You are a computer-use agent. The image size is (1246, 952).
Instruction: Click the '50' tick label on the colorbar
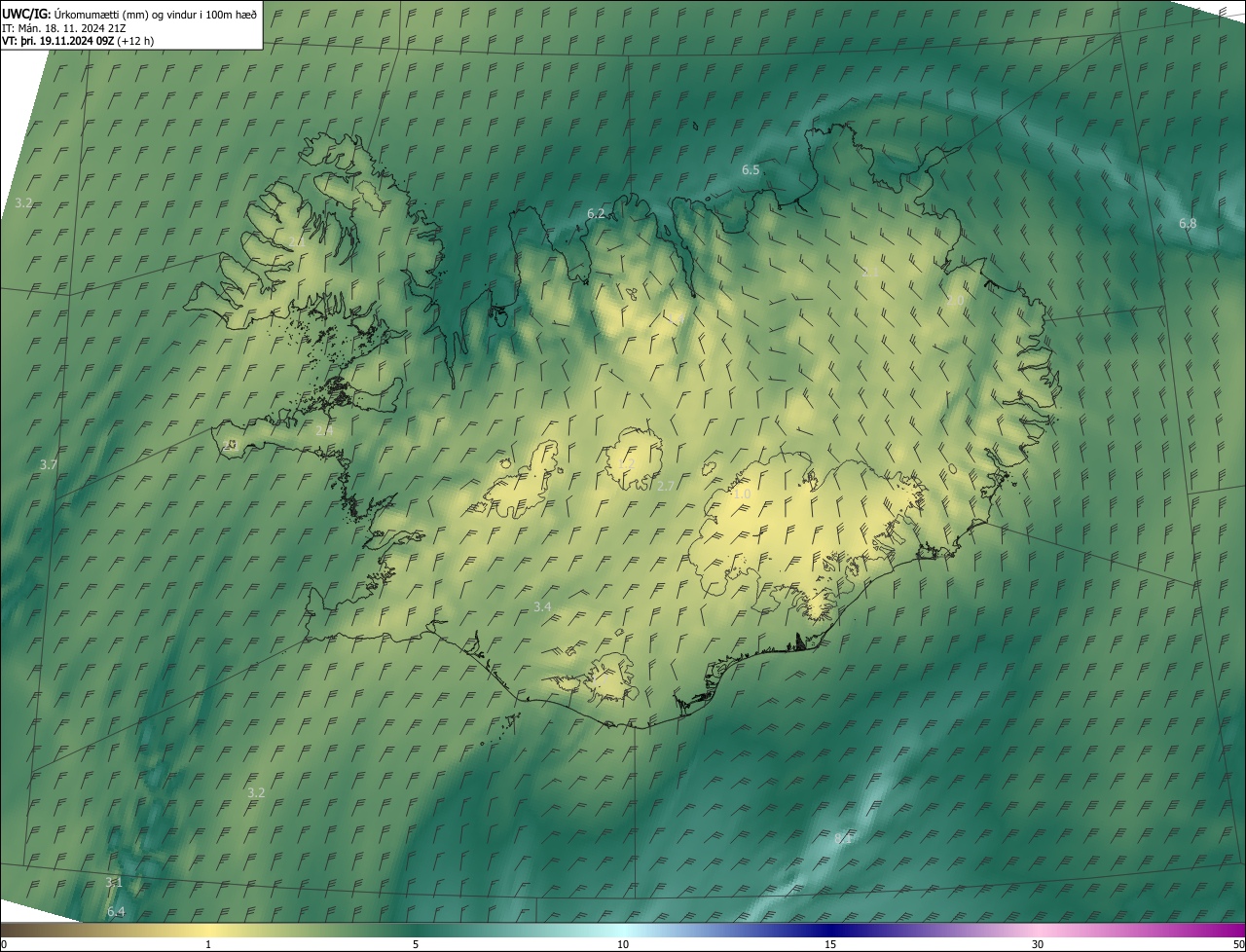[1238, 944]
